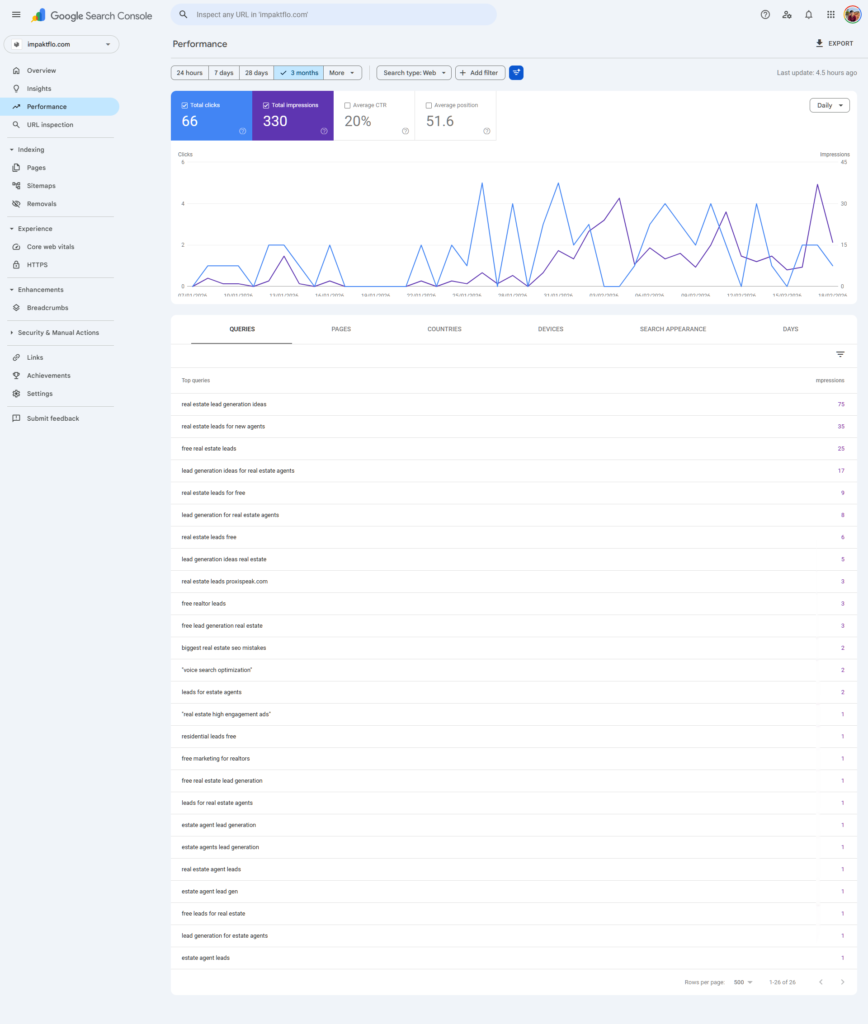Select URL inspection from the sidebar

click(x=52, y=124)
